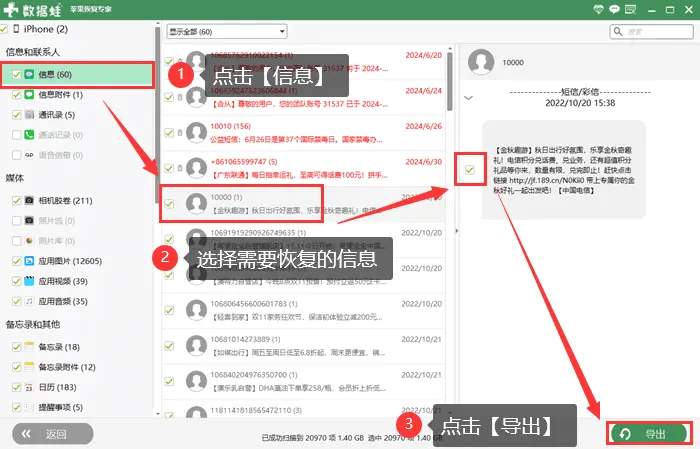Screen dimensions: 700x449
Task: Click the 照片流 camera icon
Action: click(29, 220)
